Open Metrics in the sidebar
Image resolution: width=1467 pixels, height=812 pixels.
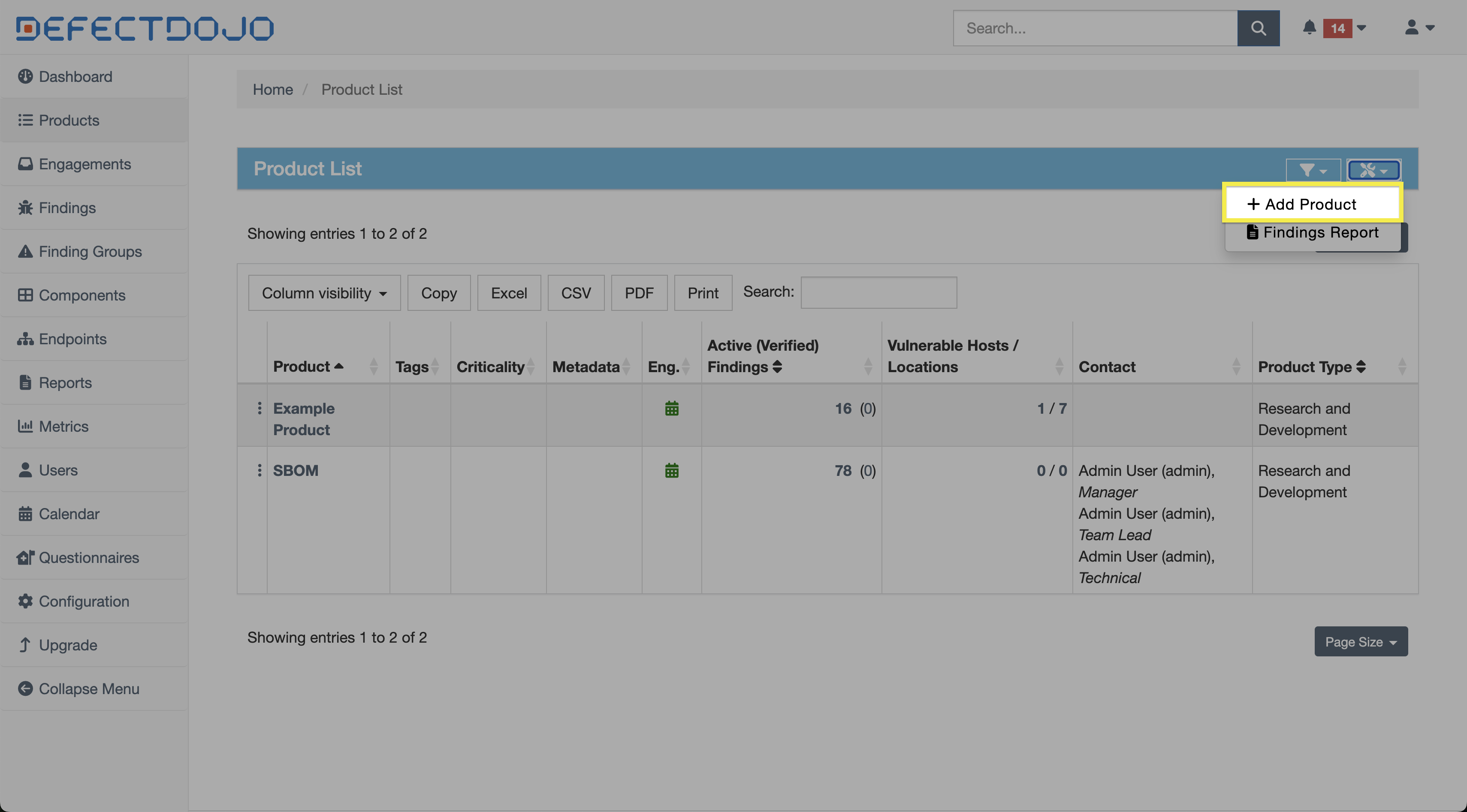94,427
